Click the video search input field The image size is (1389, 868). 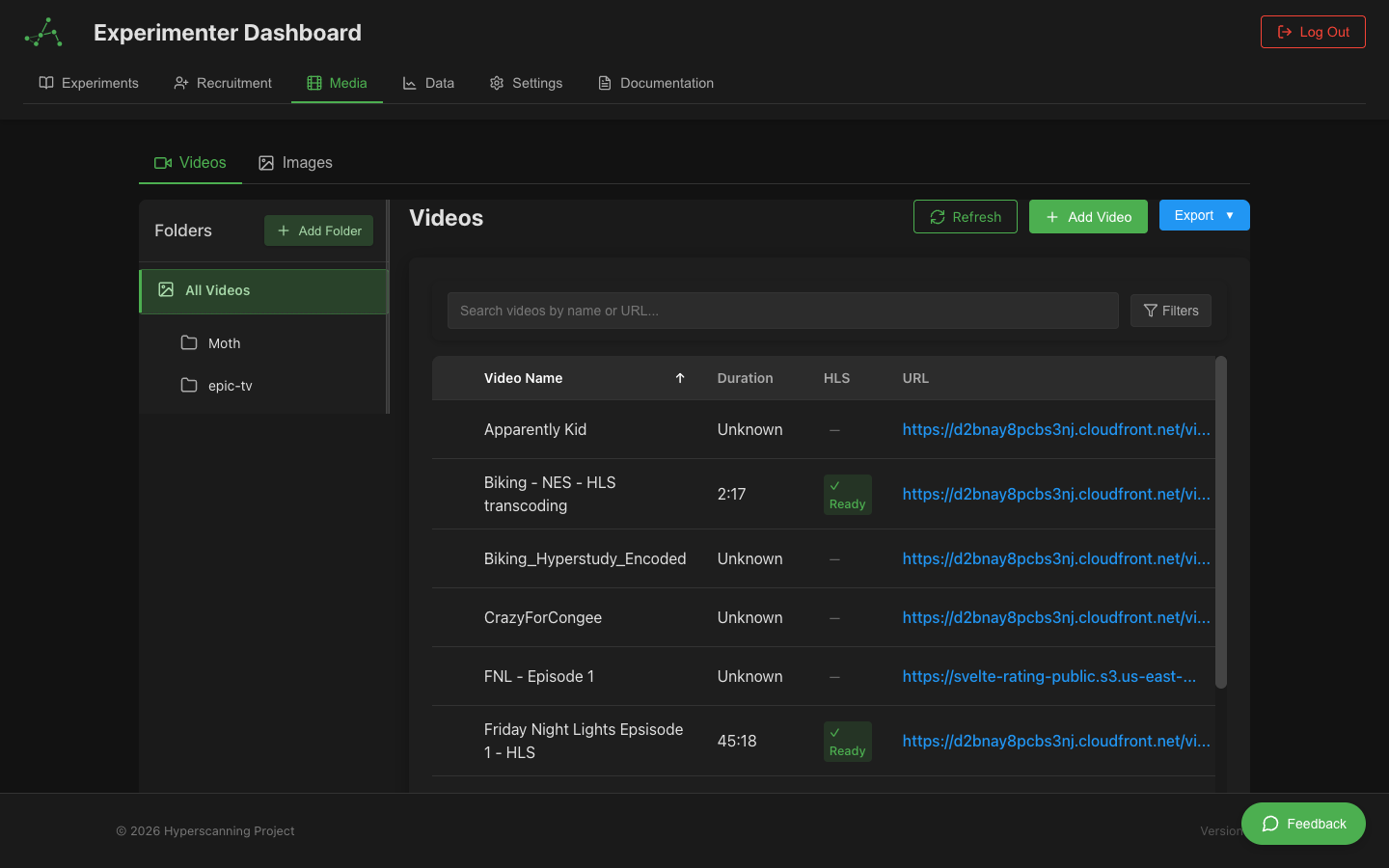[x=781, y=311]
